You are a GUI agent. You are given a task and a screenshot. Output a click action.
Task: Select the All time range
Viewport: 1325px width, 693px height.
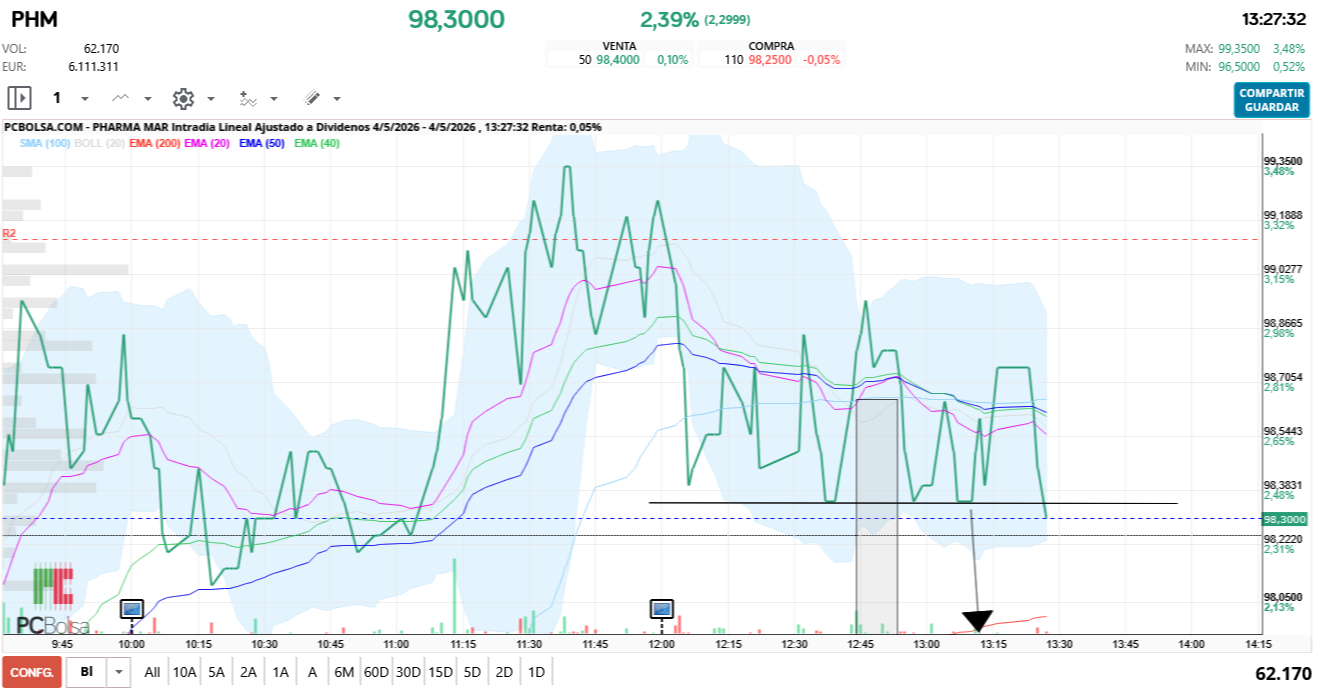pos(152,672)
